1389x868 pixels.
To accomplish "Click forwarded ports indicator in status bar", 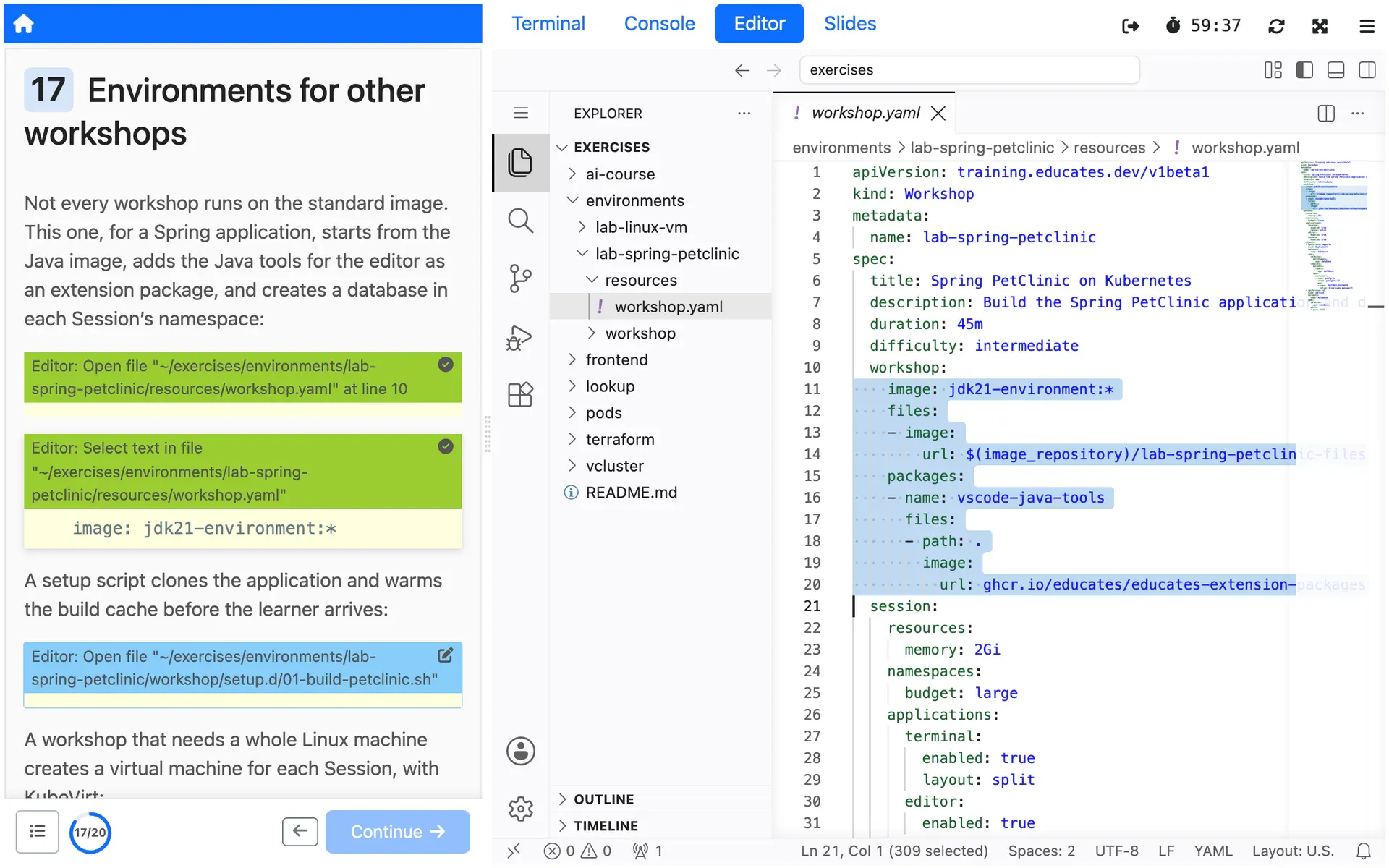I will click(x=647, y=851).
